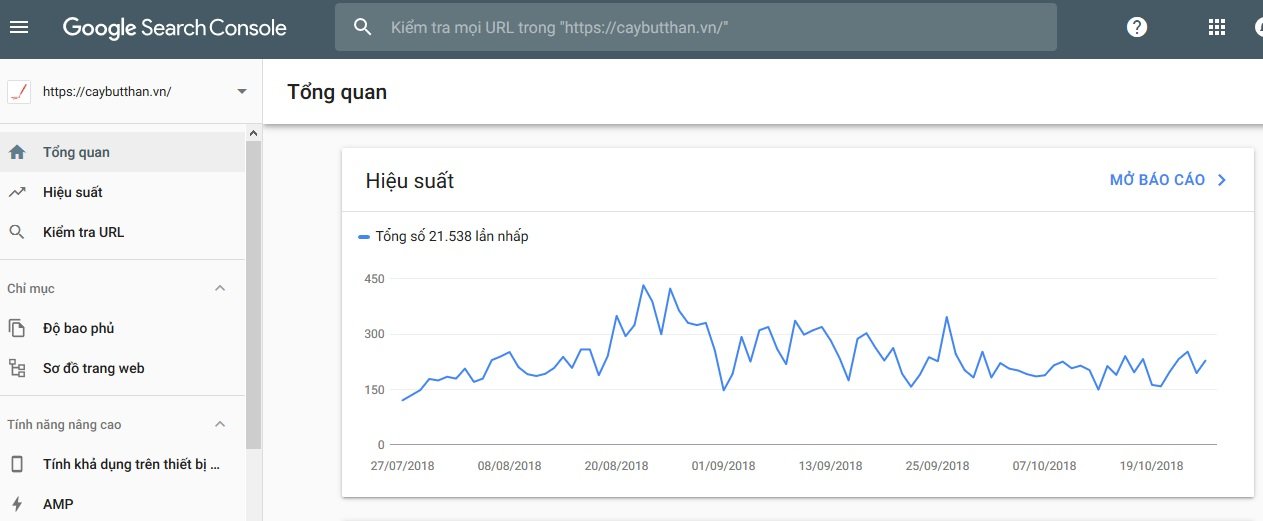This screenshot has width=1263, height=521.
Task: Click the Hiệu suất trend icon
Action: point(17,192)
